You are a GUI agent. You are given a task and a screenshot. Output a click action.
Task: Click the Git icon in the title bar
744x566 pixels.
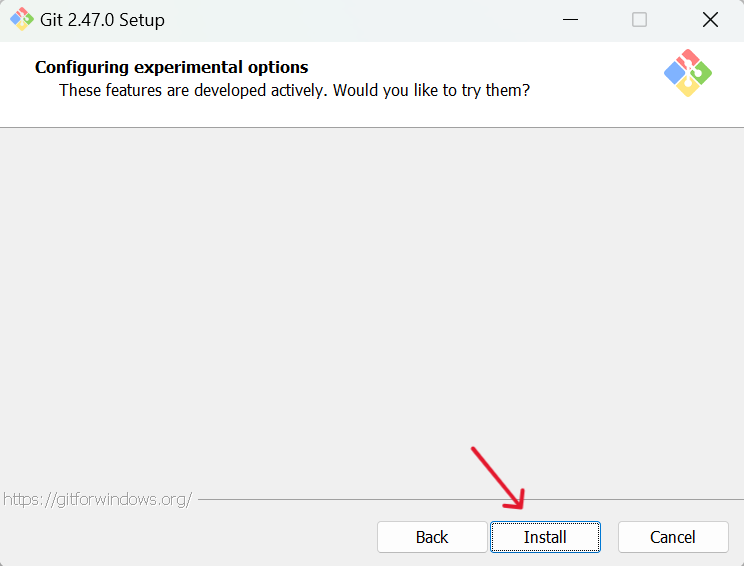pyautogui.click(x=21, y=19)
